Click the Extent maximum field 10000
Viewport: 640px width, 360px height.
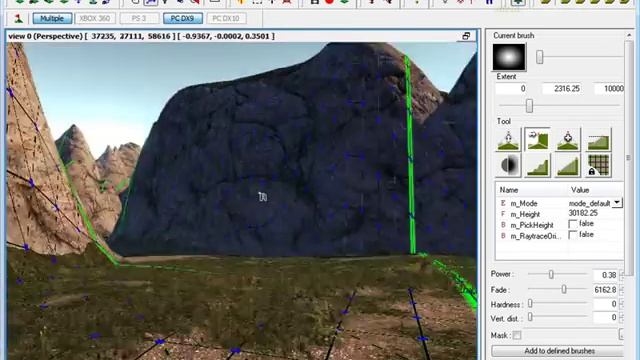[x=609, y=89]
